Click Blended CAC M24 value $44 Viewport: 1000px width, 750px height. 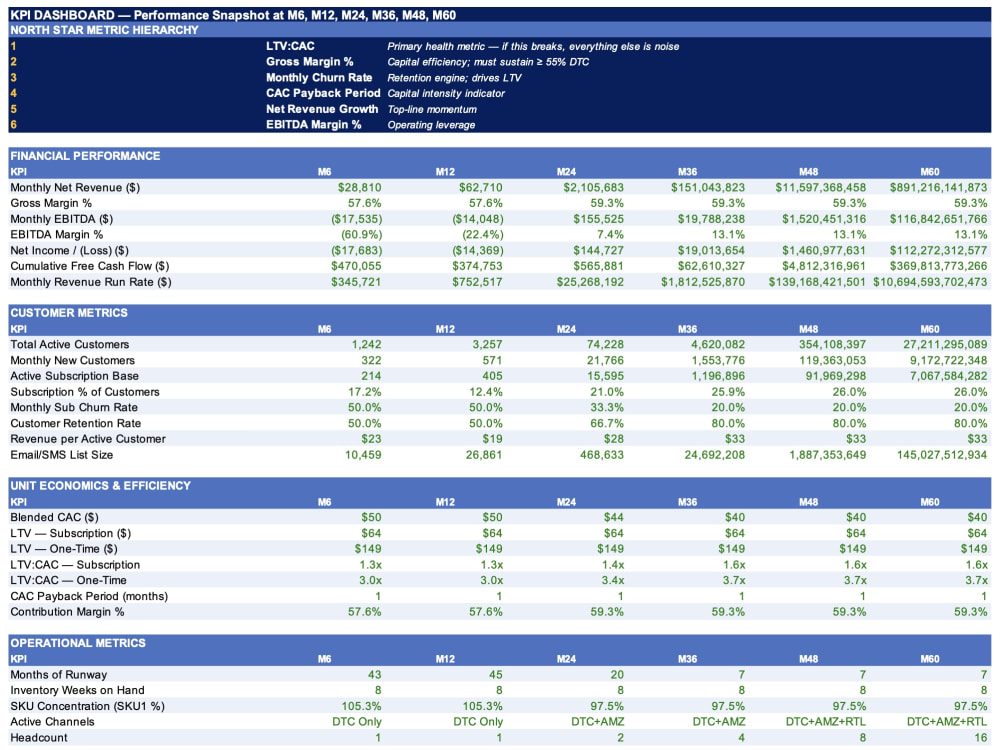click(x=614, y=517)
